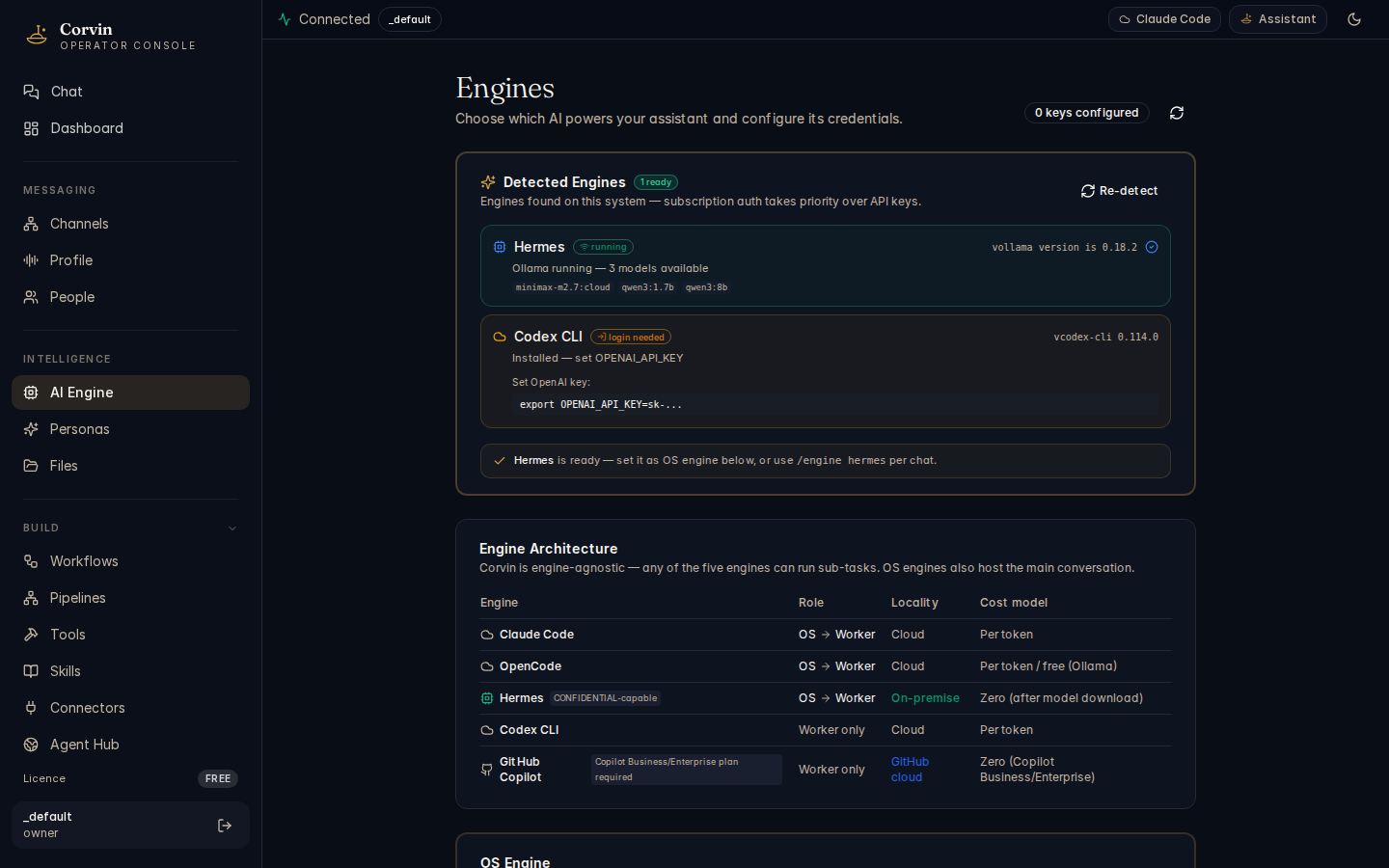Click the Pipelines icon
This screenshot has height=868, width=1389.
coord(31,598)
